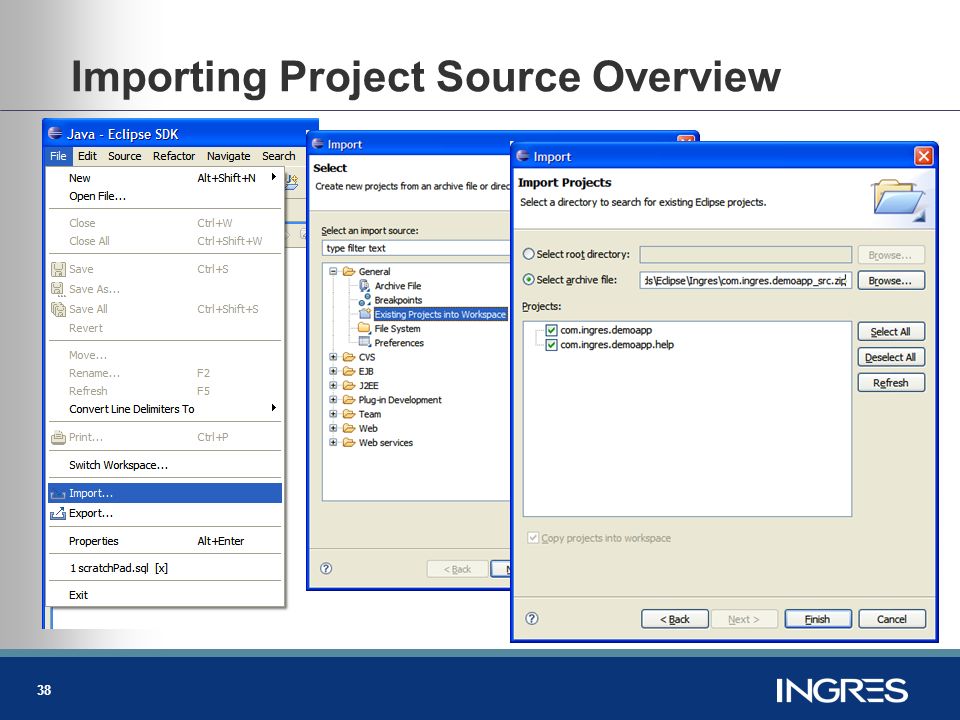Open the Navigate menu
960x720 pixels.
[x=228, y=156]
